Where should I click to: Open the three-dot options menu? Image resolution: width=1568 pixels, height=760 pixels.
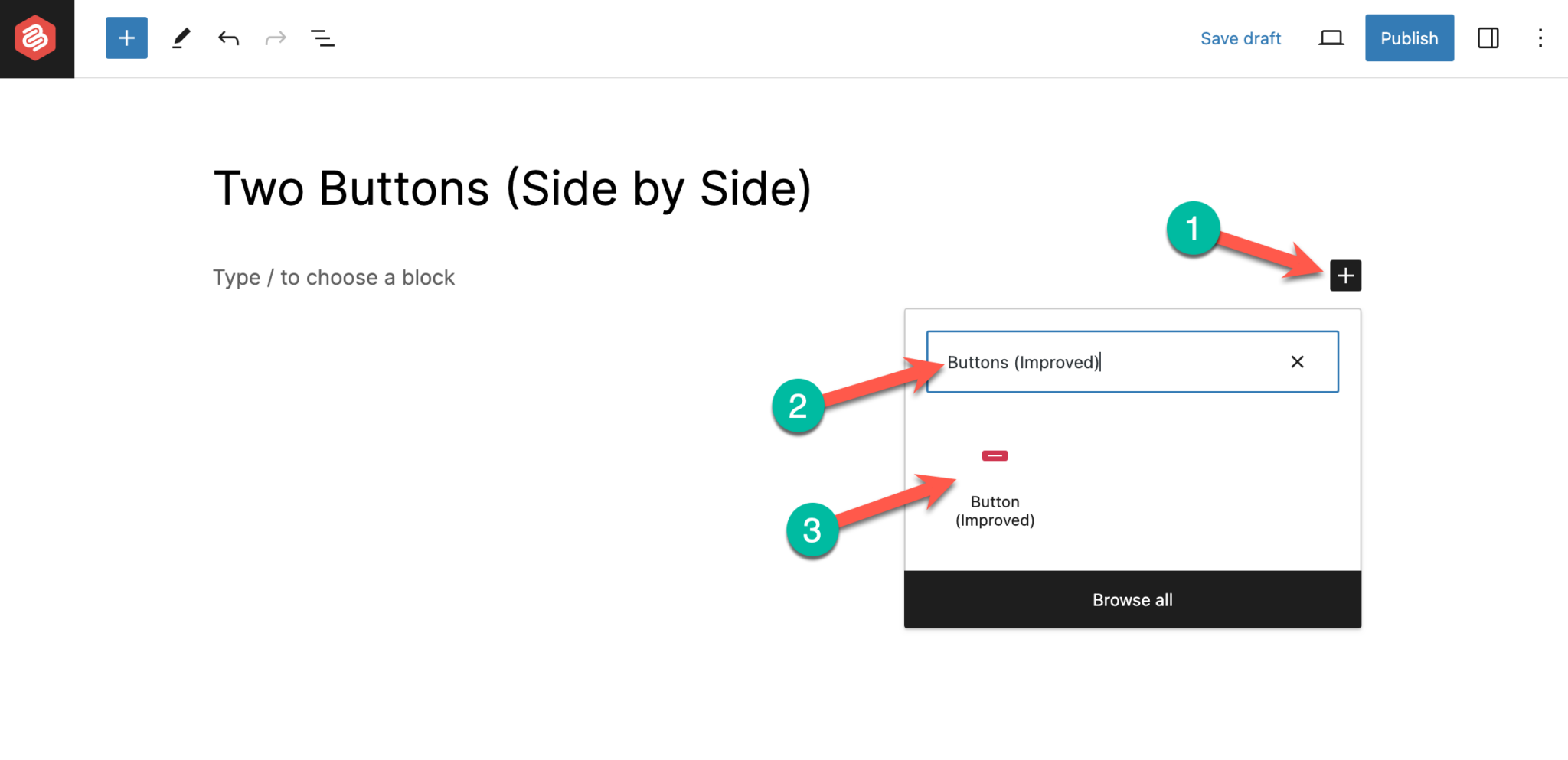pos(1540,38)
